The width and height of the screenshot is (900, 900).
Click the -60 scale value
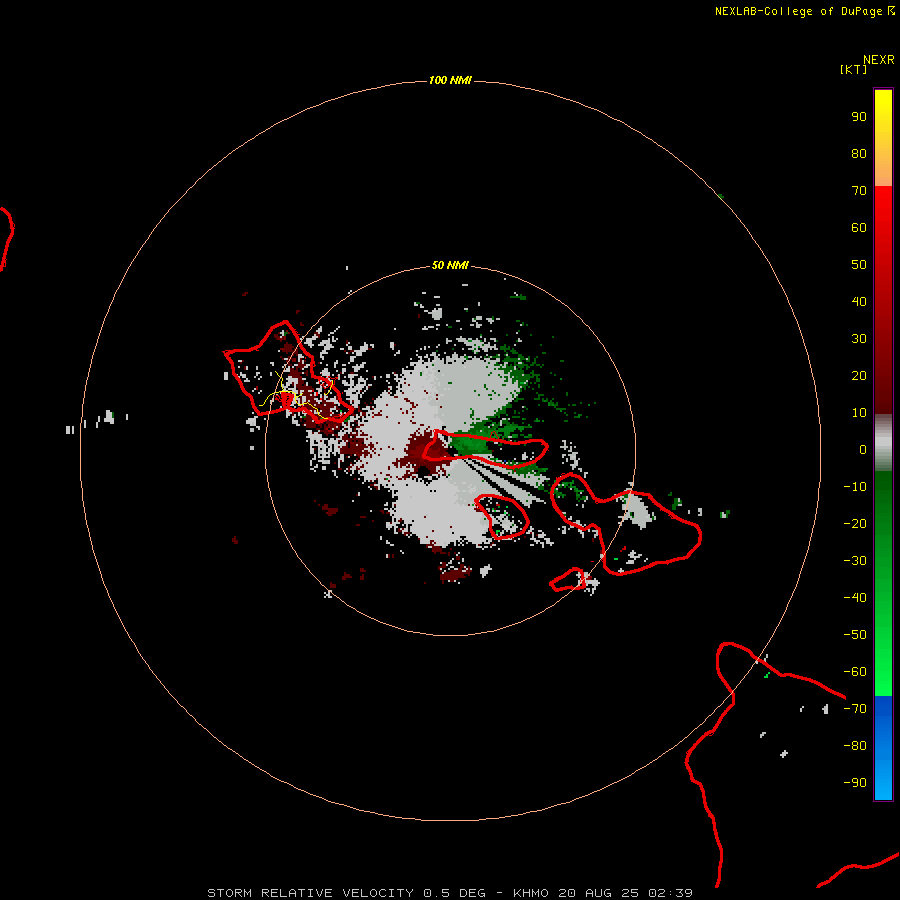(x=855, y=672)
